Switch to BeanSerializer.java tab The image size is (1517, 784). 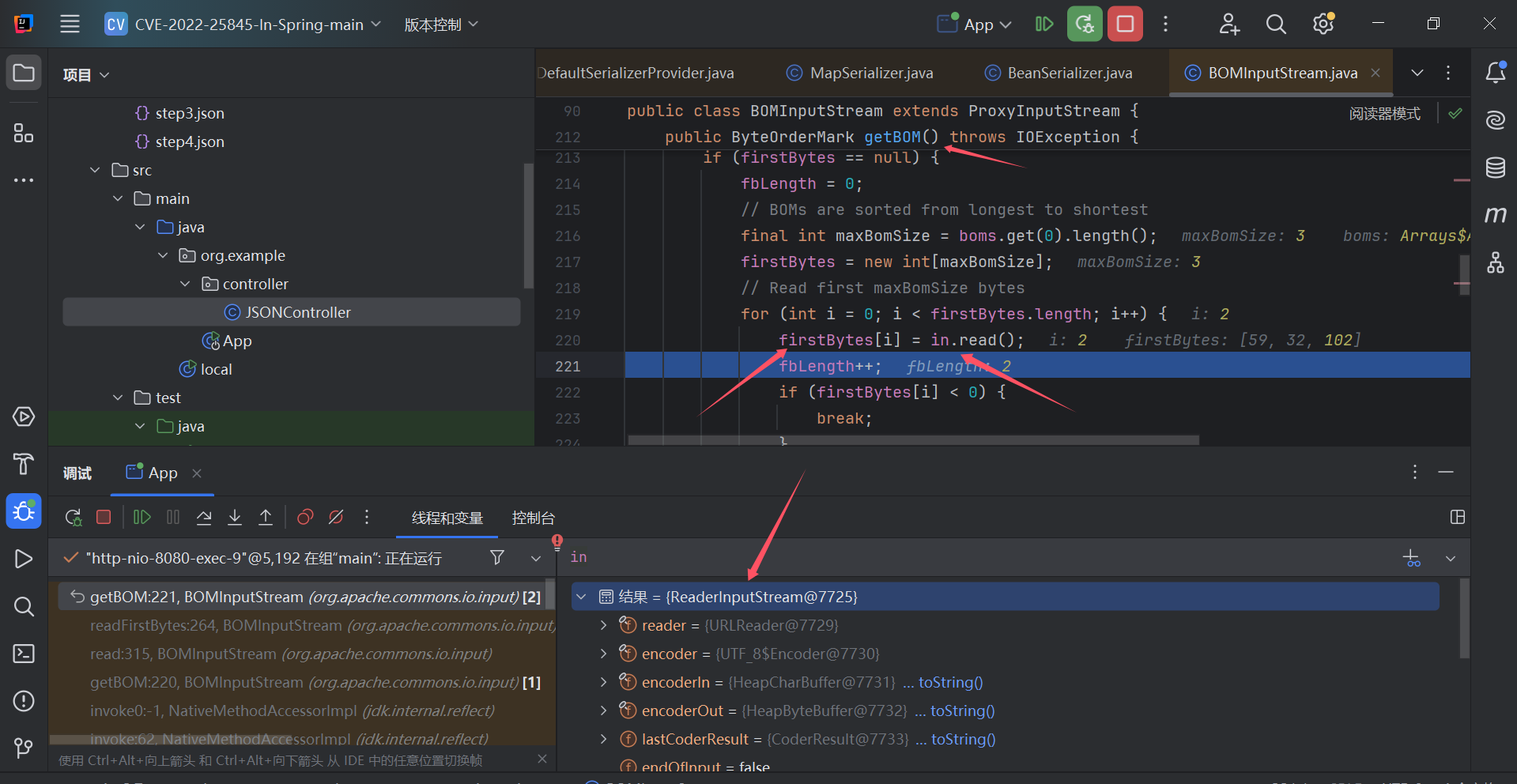(x=1059, y=73)
